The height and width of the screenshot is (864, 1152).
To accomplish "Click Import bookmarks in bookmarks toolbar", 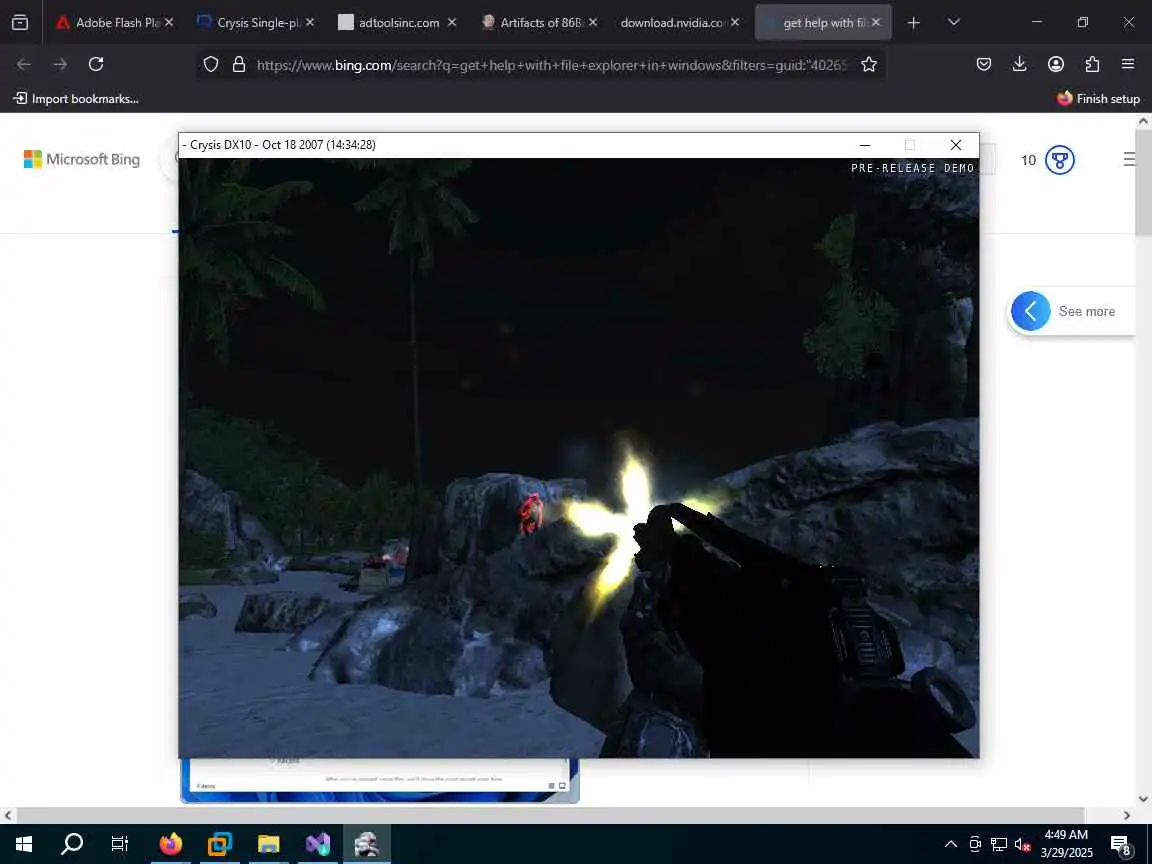I will (x=76, y=98).
